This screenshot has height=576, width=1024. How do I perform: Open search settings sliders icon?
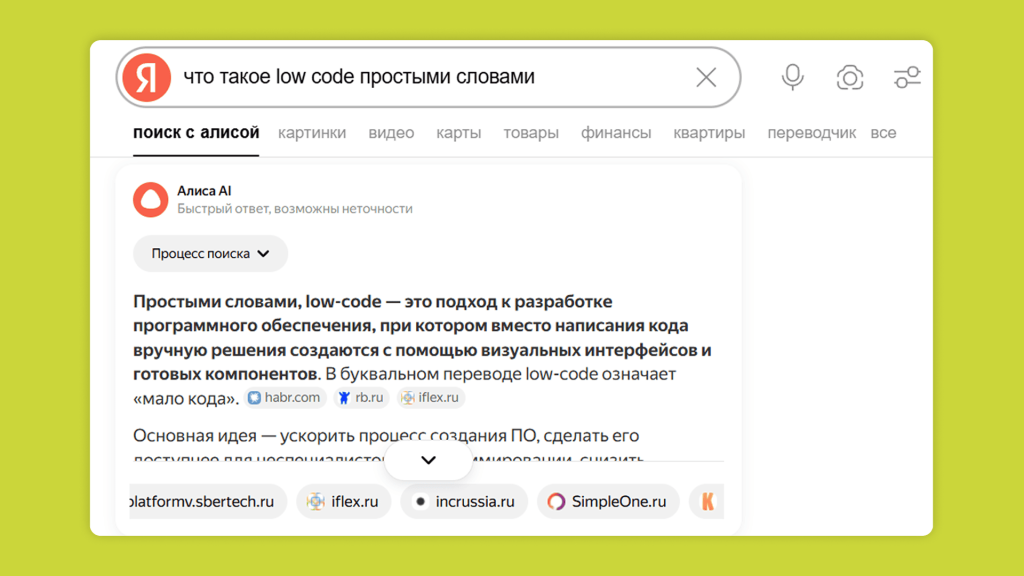click(x=907, y=77)
